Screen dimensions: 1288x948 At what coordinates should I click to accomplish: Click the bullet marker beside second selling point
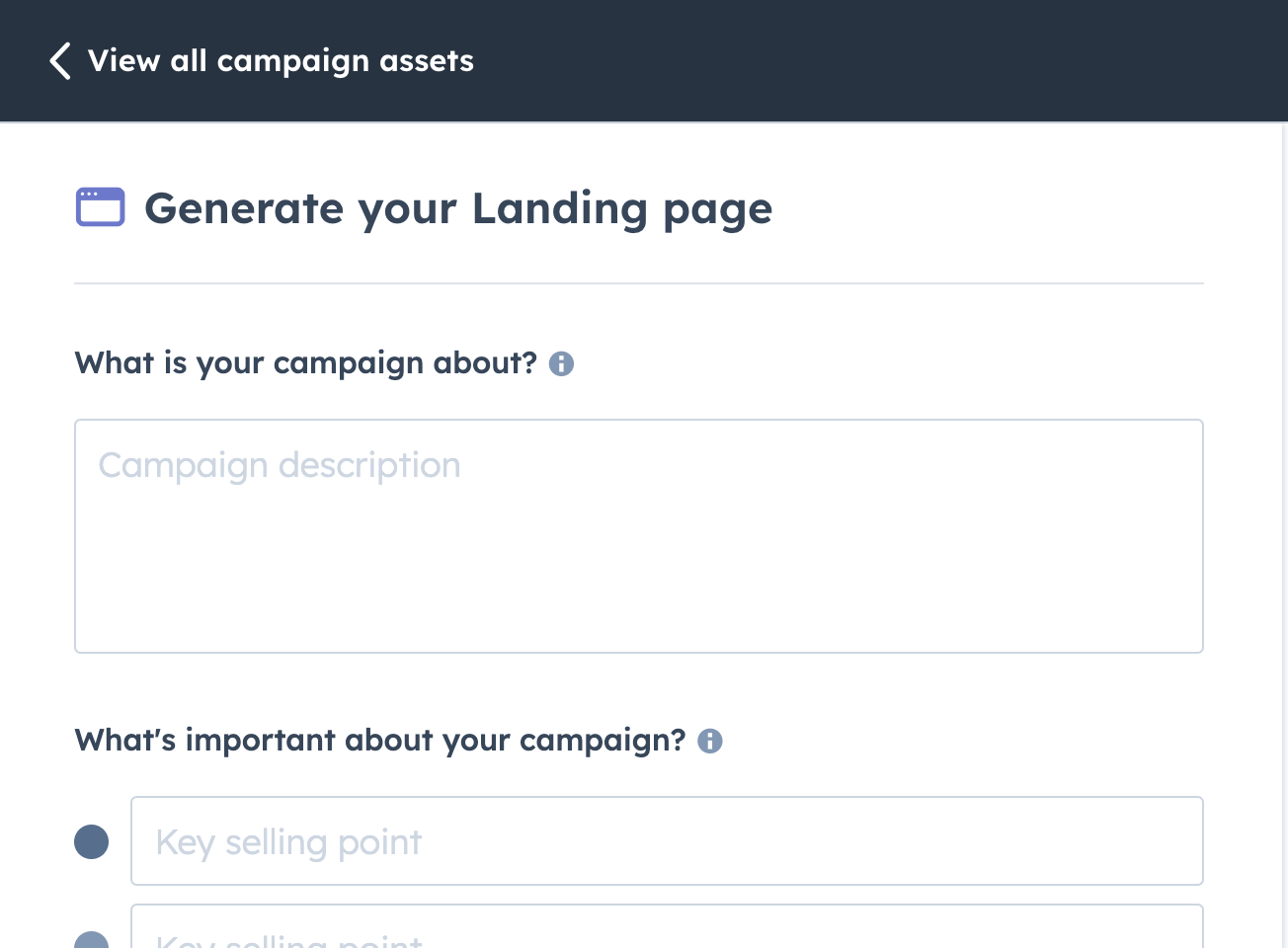click(92, 940)
